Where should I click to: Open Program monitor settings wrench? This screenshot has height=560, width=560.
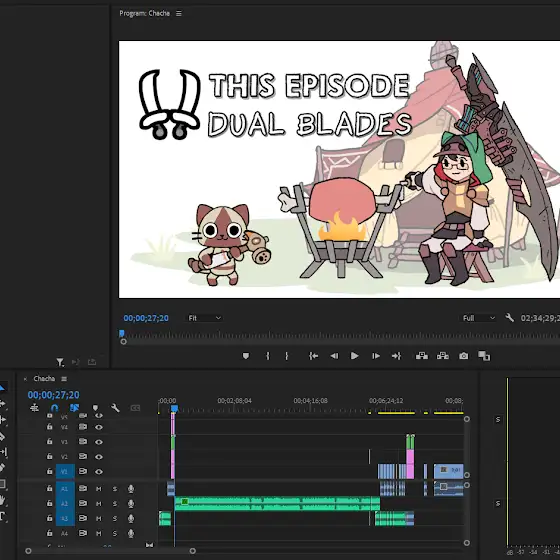[x=510, y=318]
